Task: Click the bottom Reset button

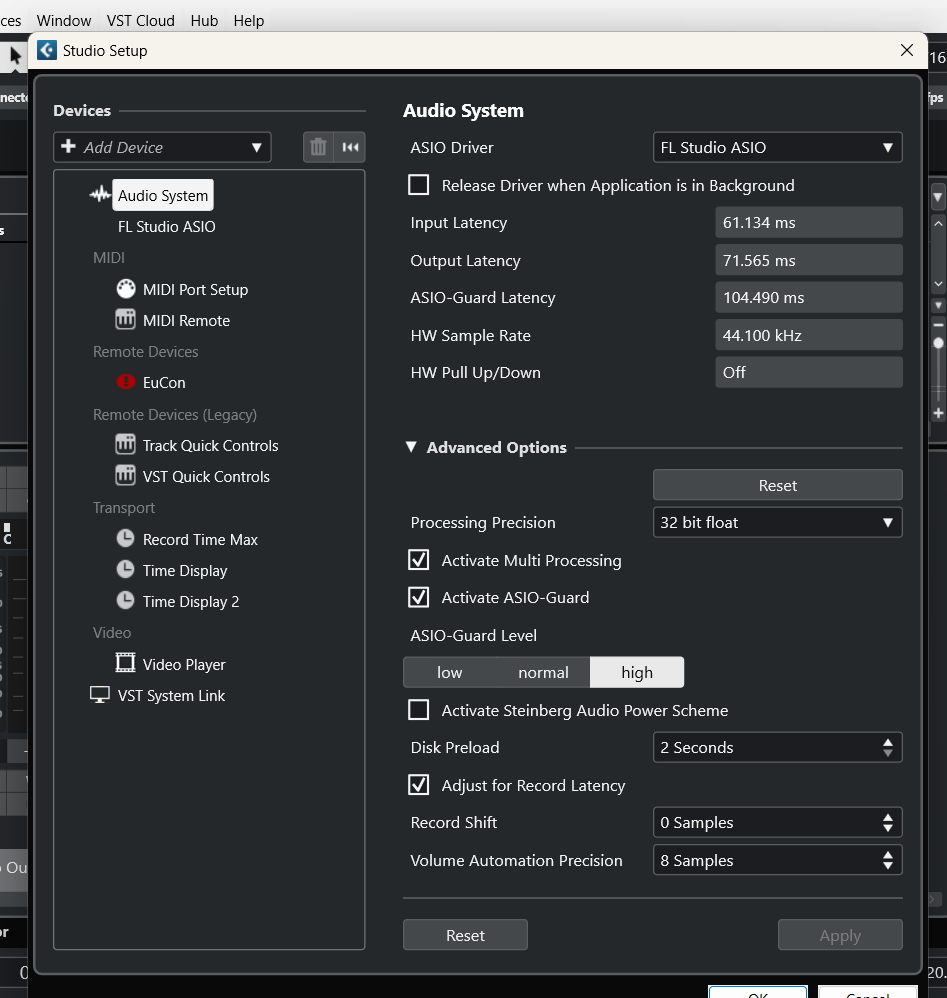Action: click(x=465, y=935)
